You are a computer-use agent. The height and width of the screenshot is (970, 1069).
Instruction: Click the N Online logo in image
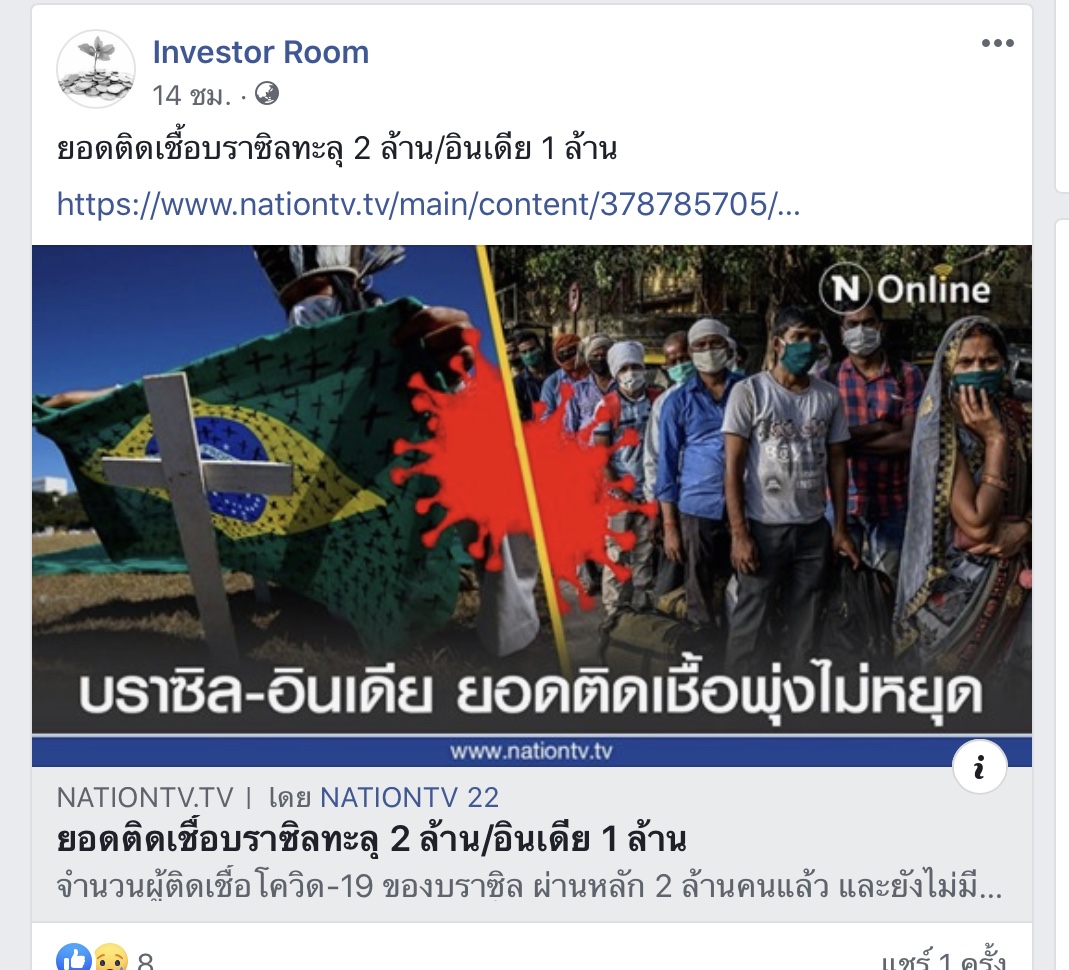tap(905, 289)
